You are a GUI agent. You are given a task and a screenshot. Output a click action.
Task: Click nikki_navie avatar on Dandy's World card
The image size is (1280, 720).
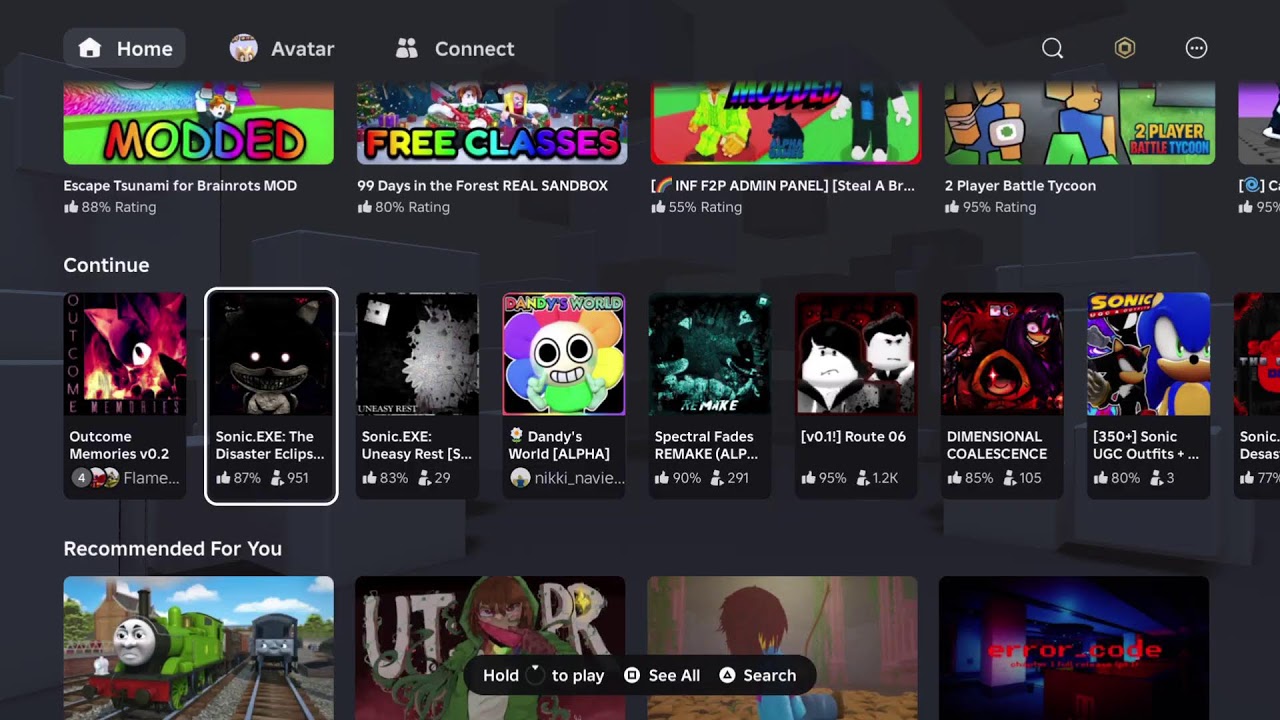[x=519, y=478]
